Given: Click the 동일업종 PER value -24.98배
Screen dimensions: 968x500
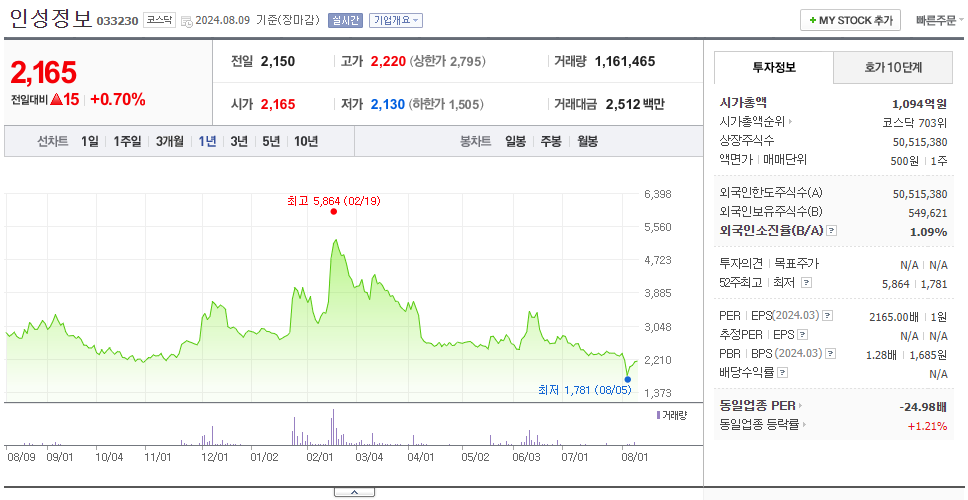Looking at the screenshot, I should pyautogui.click(x=924, y=407).
